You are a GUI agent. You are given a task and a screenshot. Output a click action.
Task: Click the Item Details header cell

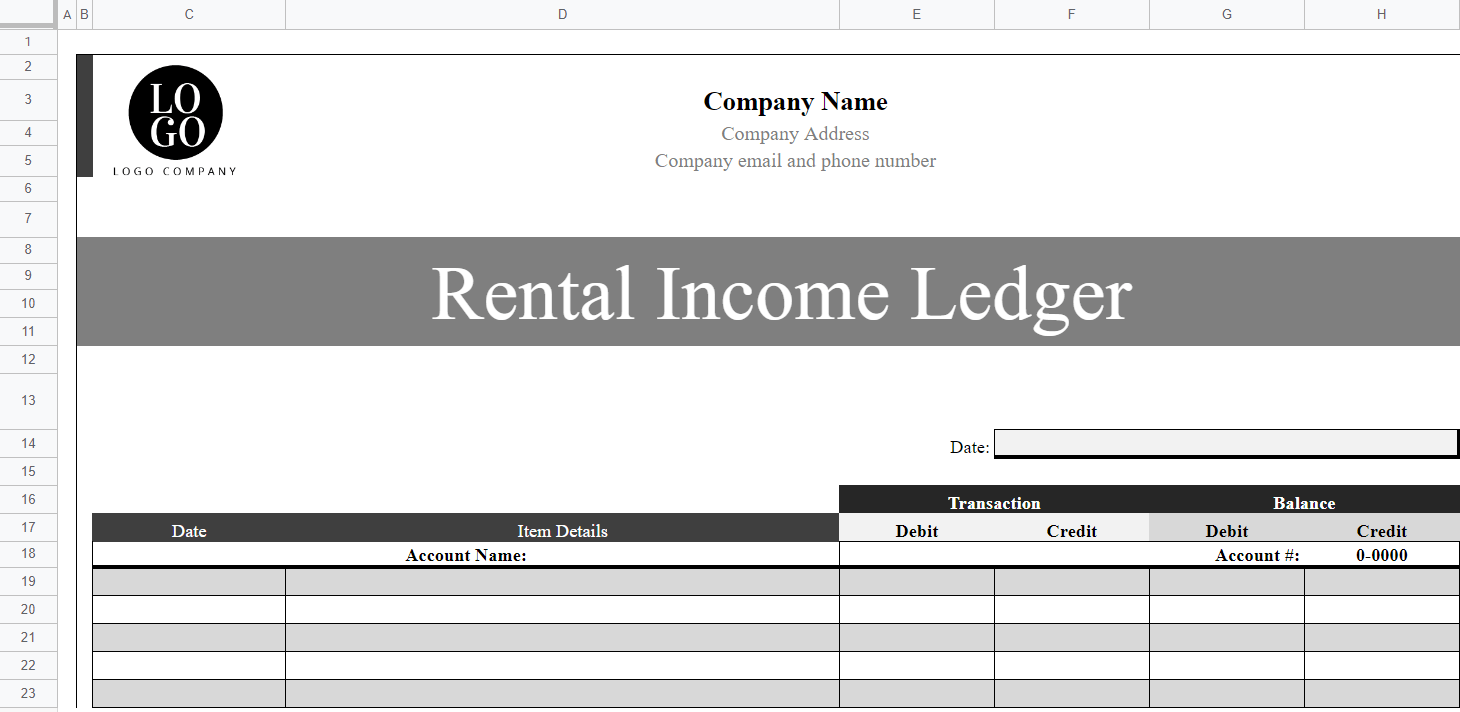pyautogui.click(x=562, y=529)
